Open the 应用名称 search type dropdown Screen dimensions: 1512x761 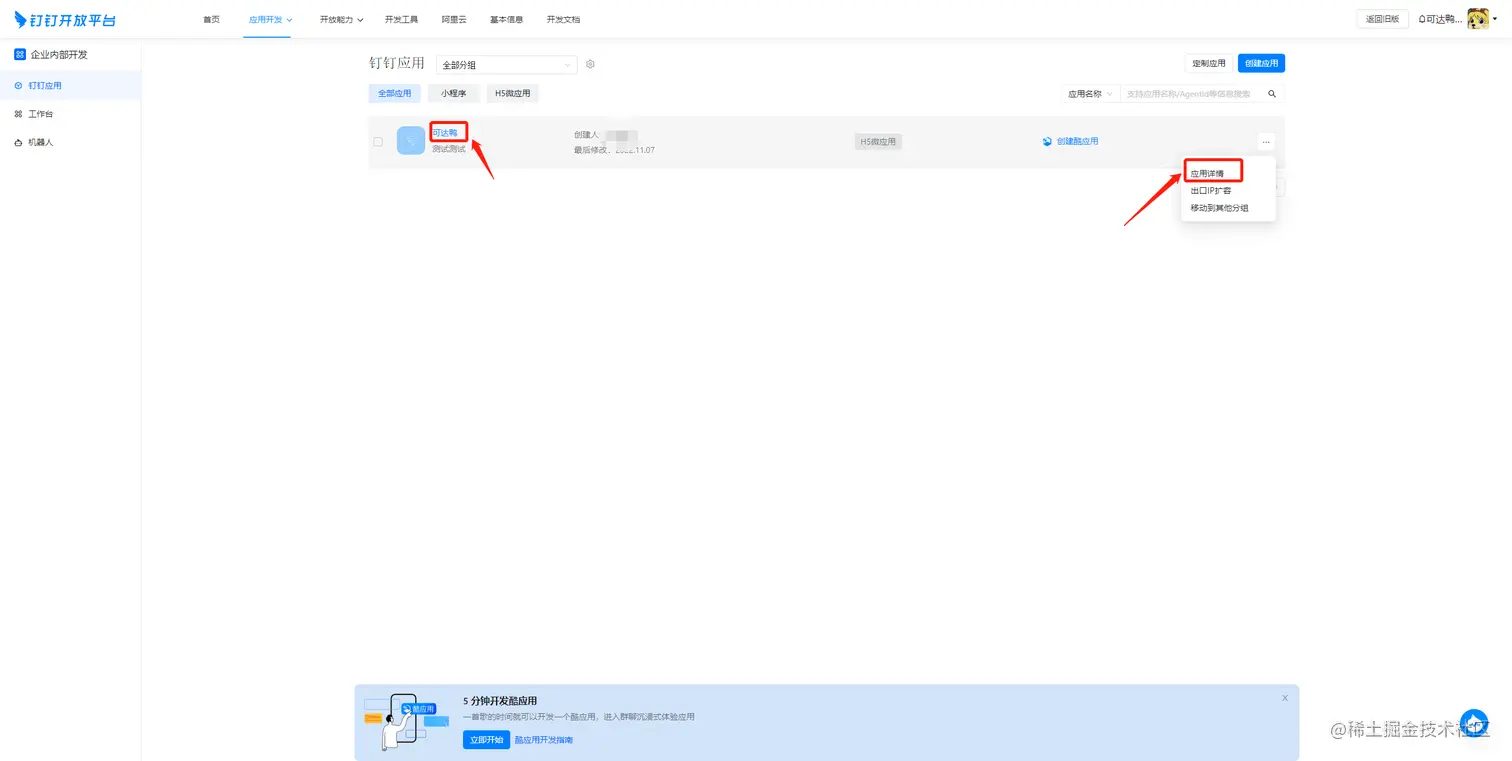pyautogui.click(x=1090, y=94)
